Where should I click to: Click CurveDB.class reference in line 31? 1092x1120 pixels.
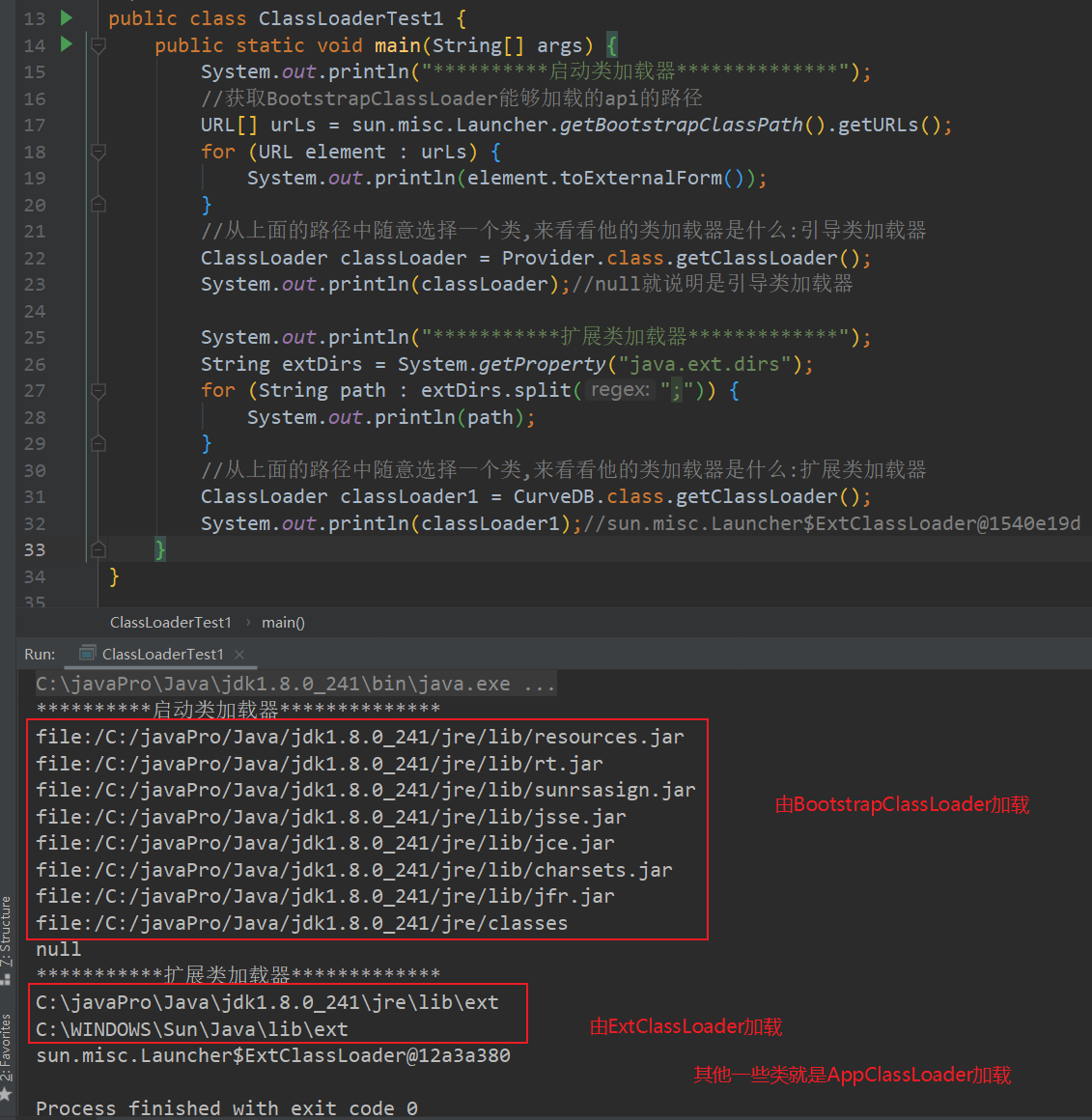[589, 496]
